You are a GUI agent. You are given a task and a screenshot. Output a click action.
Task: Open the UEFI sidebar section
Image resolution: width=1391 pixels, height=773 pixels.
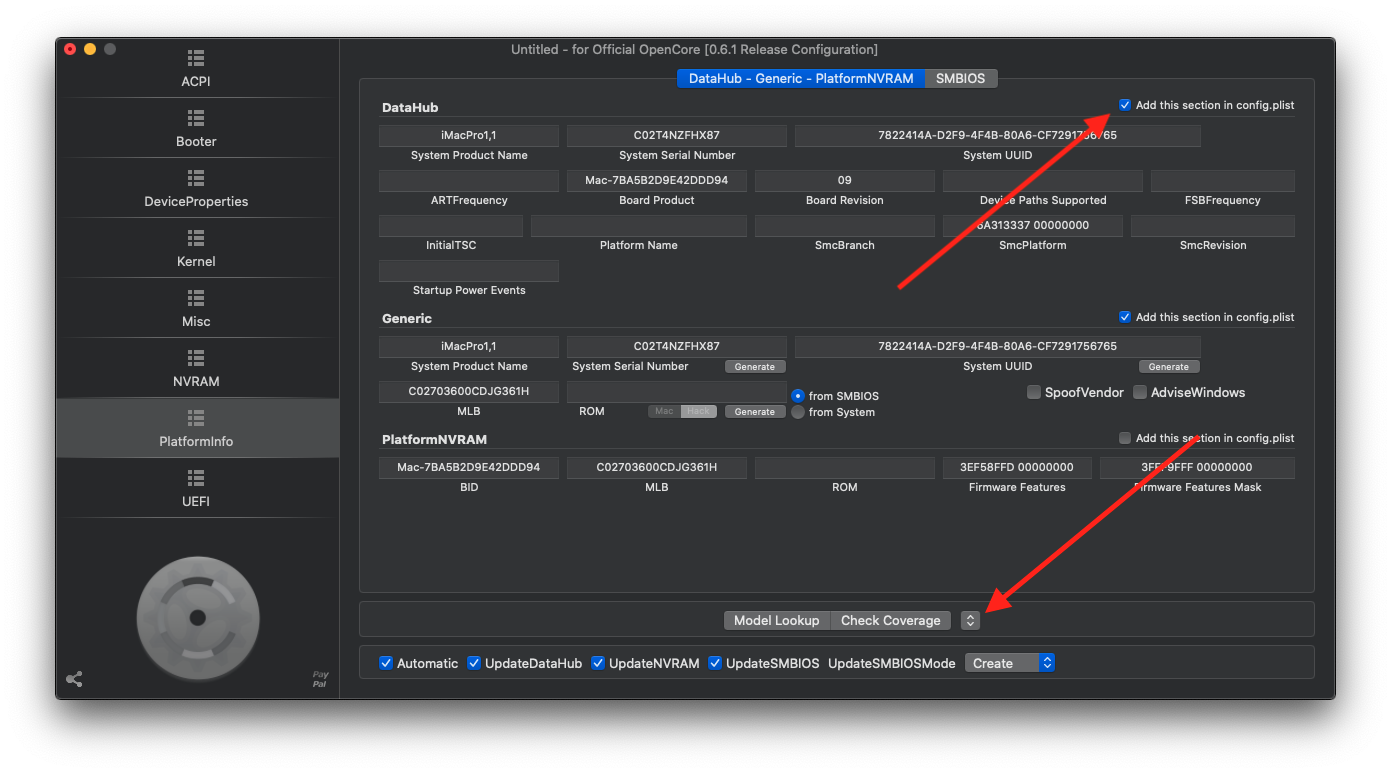(196, 488)
